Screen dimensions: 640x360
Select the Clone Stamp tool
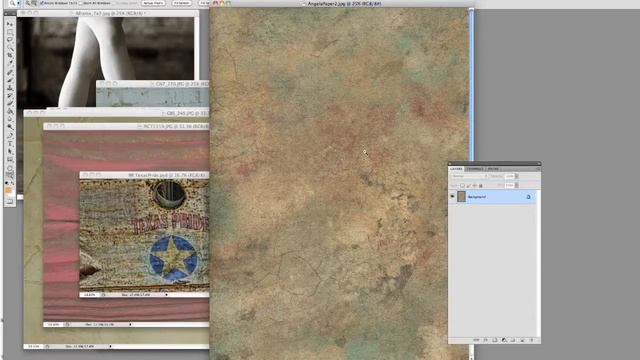point(9,88)
